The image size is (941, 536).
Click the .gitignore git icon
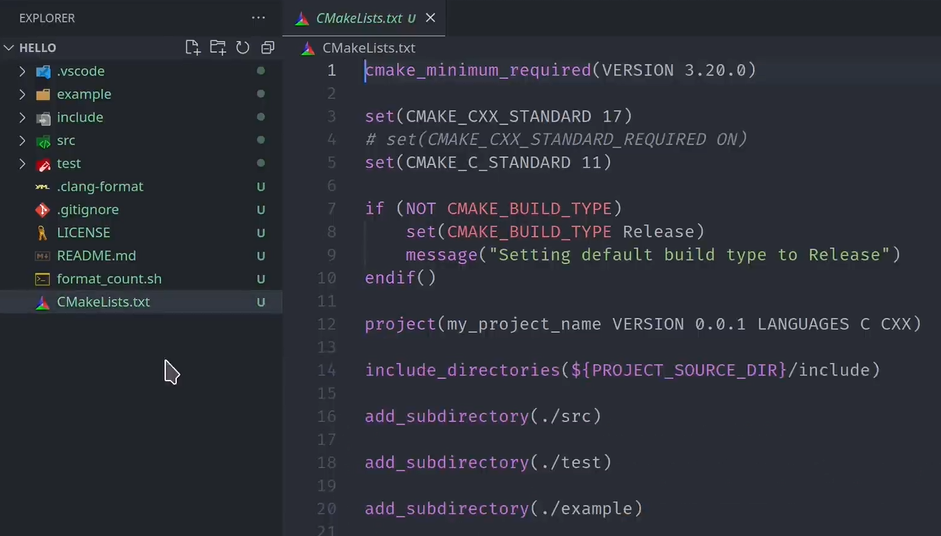point(42,209)
